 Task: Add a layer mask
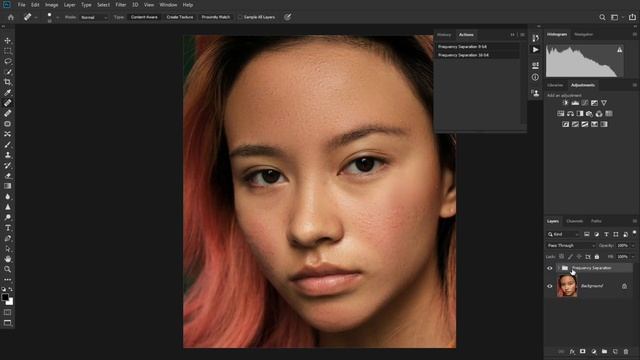pyautogui.click(x=583, y=351)
